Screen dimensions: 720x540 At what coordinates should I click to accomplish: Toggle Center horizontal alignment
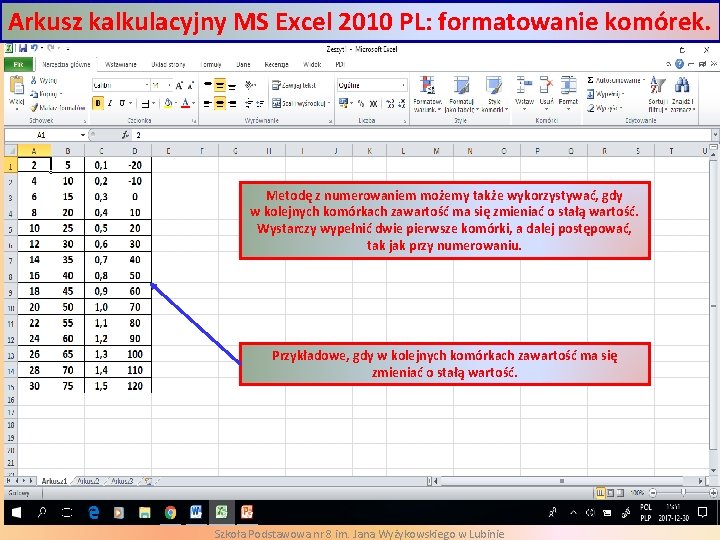tap(220, 104)
